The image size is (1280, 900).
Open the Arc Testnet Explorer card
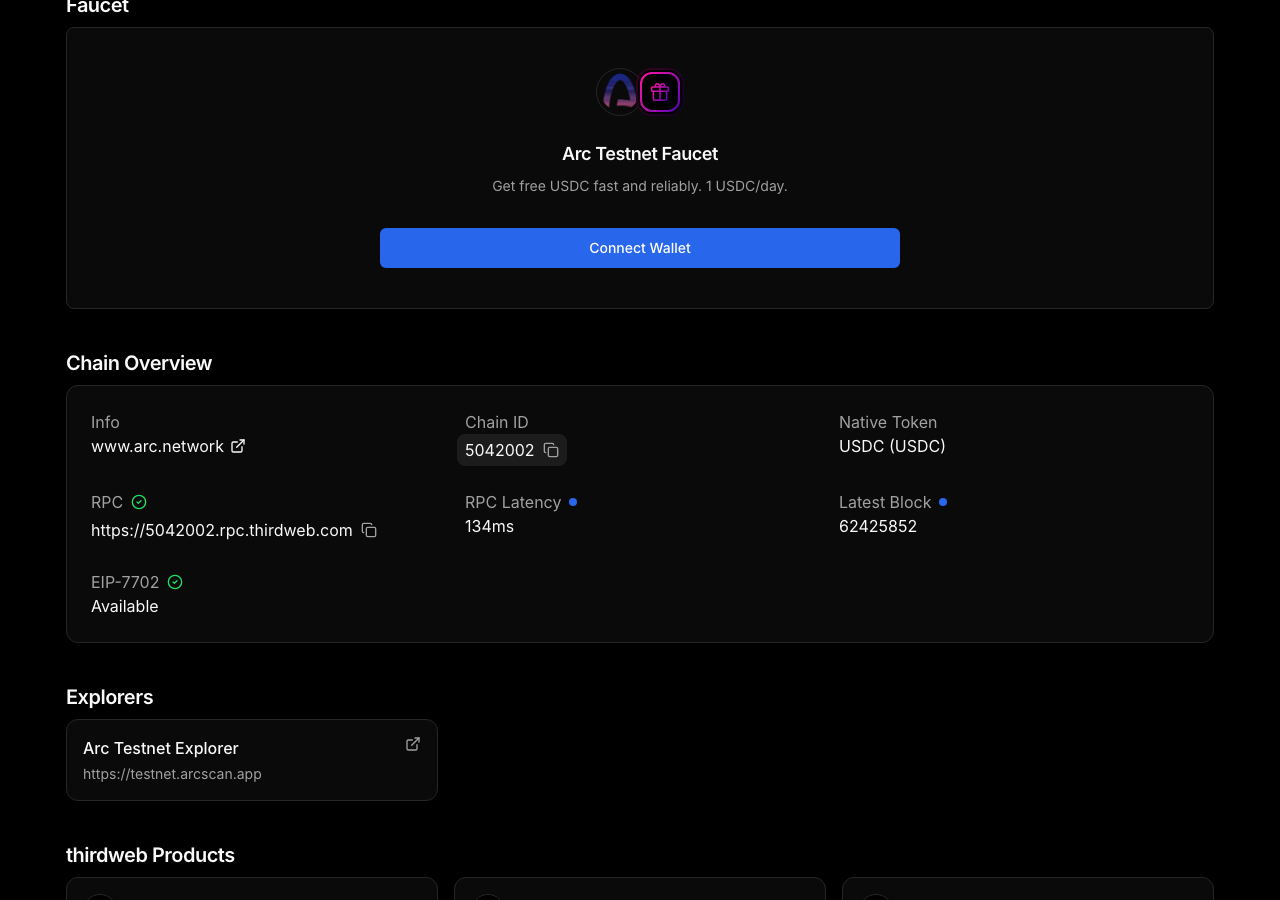[252, 760]
